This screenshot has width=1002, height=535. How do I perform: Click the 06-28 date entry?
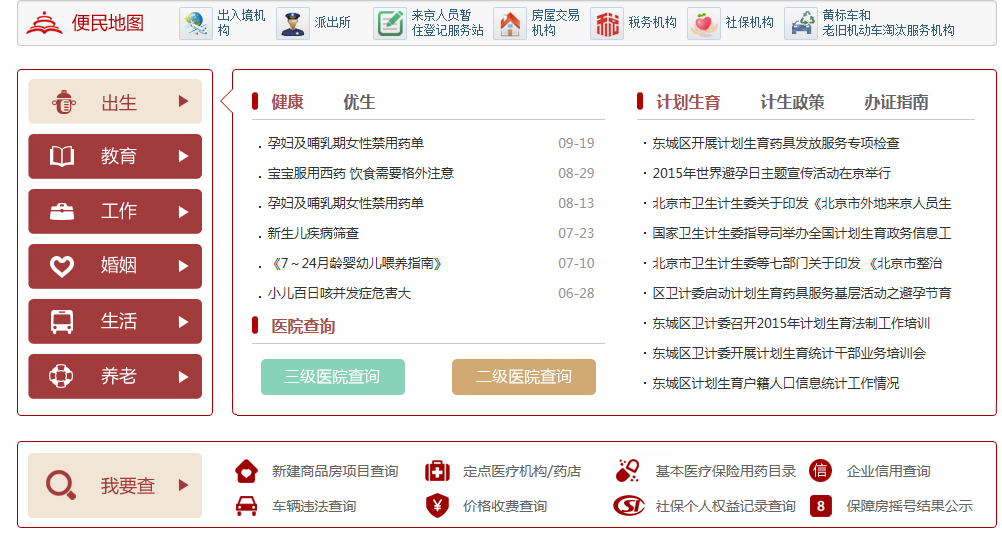[x=576, y=293]
